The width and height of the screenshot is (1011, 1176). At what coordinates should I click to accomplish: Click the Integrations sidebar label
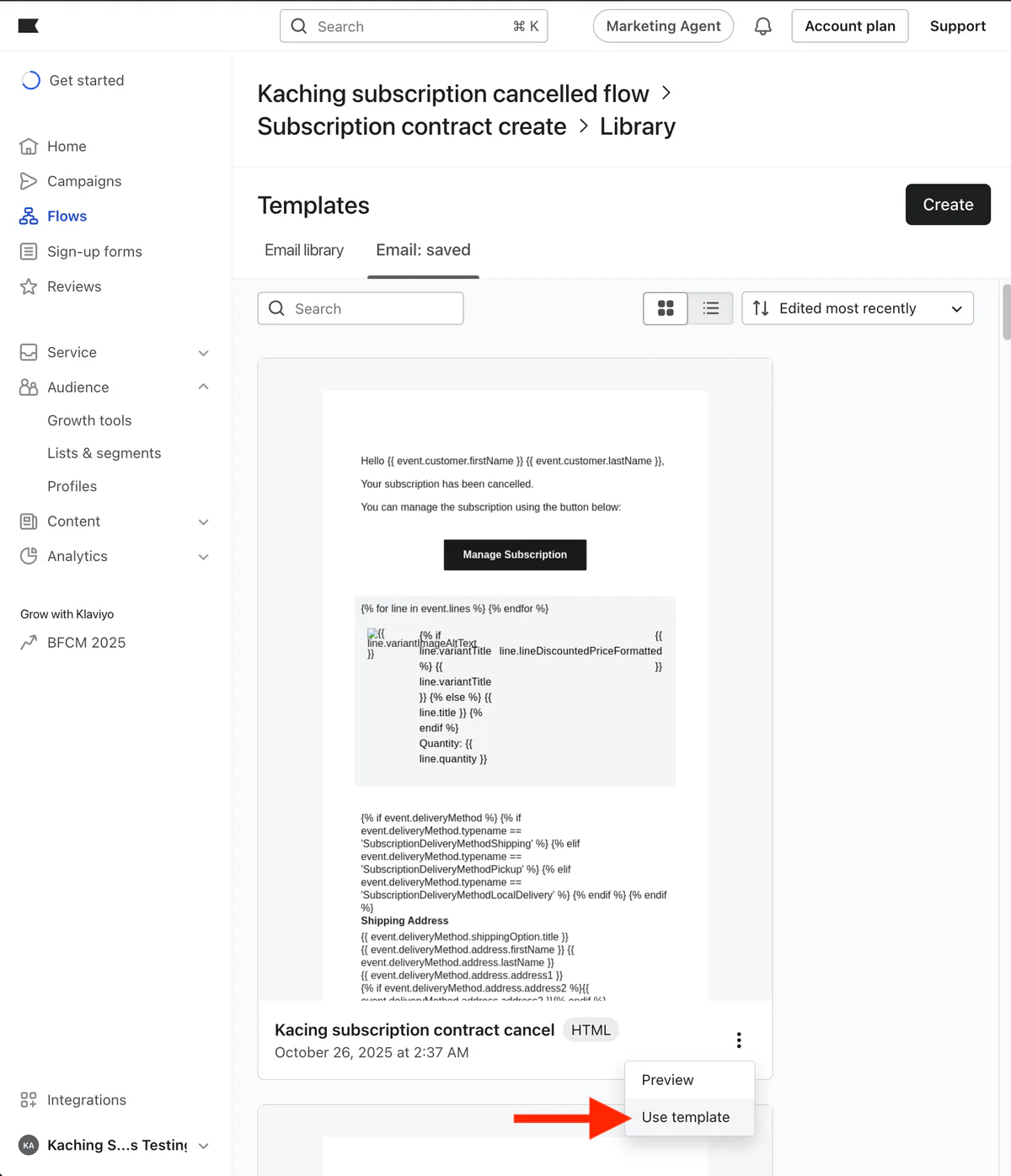[87, 1100]
